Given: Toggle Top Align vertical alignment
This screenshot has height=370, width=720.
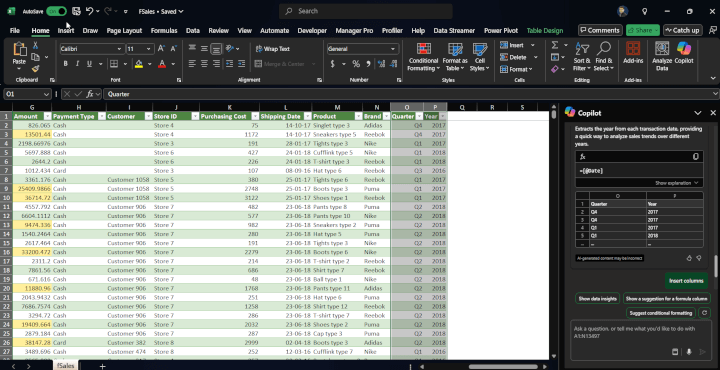Looking at the screenshot, I should click(x=192, y=48).
